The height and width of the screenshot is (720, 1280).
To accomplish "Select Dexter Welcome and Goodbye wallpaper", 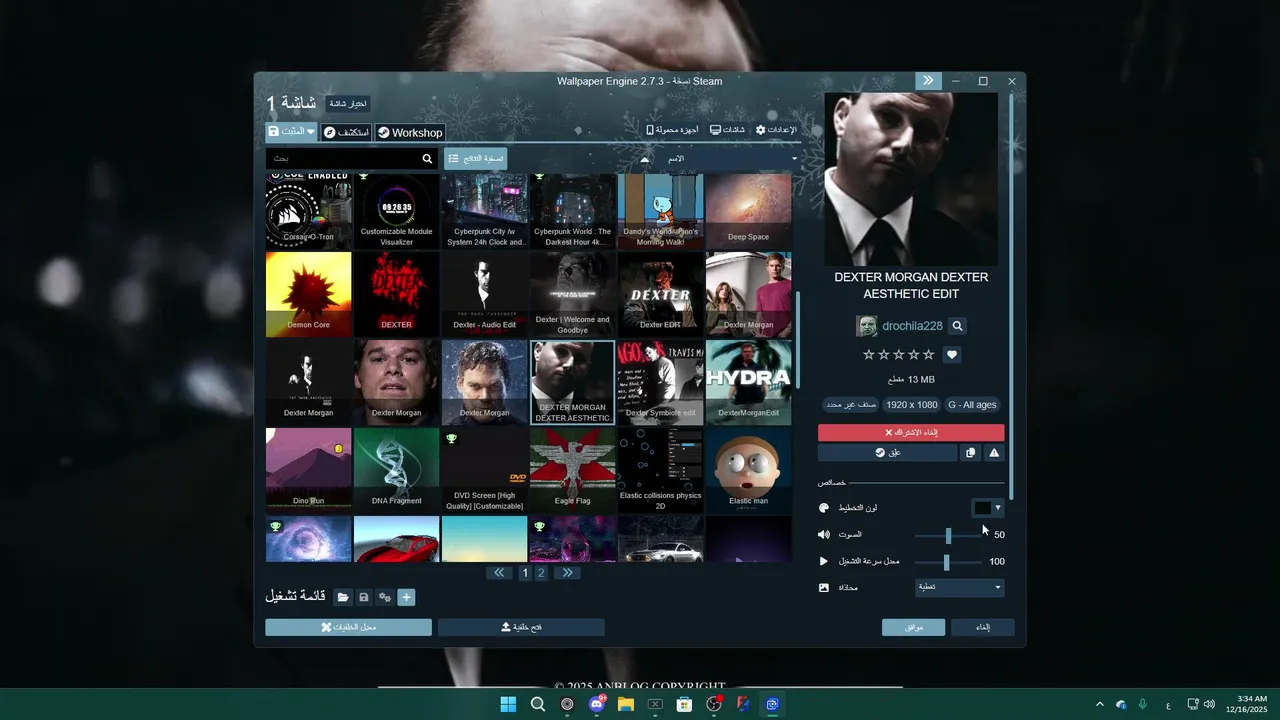I will [x=573, y=294].
